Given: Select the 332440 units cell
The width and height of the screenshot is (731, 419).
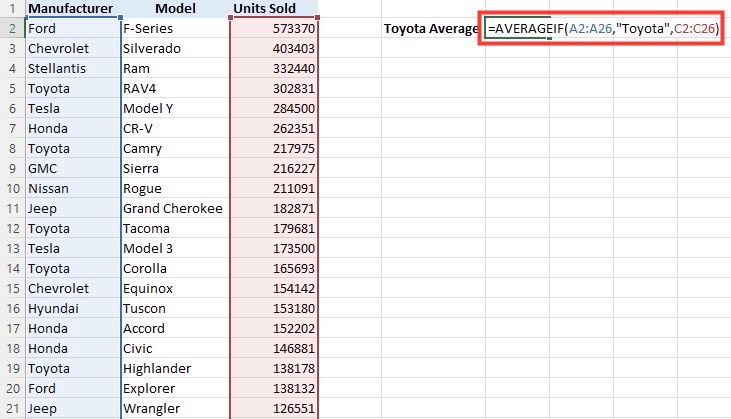Looking at the screenshot, I should tap(275, 69).
